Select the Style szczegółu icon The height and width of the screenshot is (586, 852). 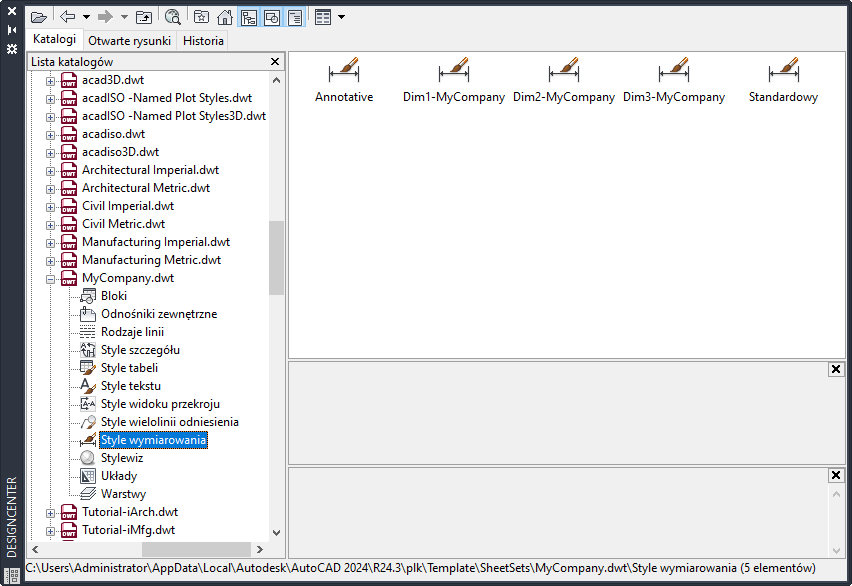point(87,350)
